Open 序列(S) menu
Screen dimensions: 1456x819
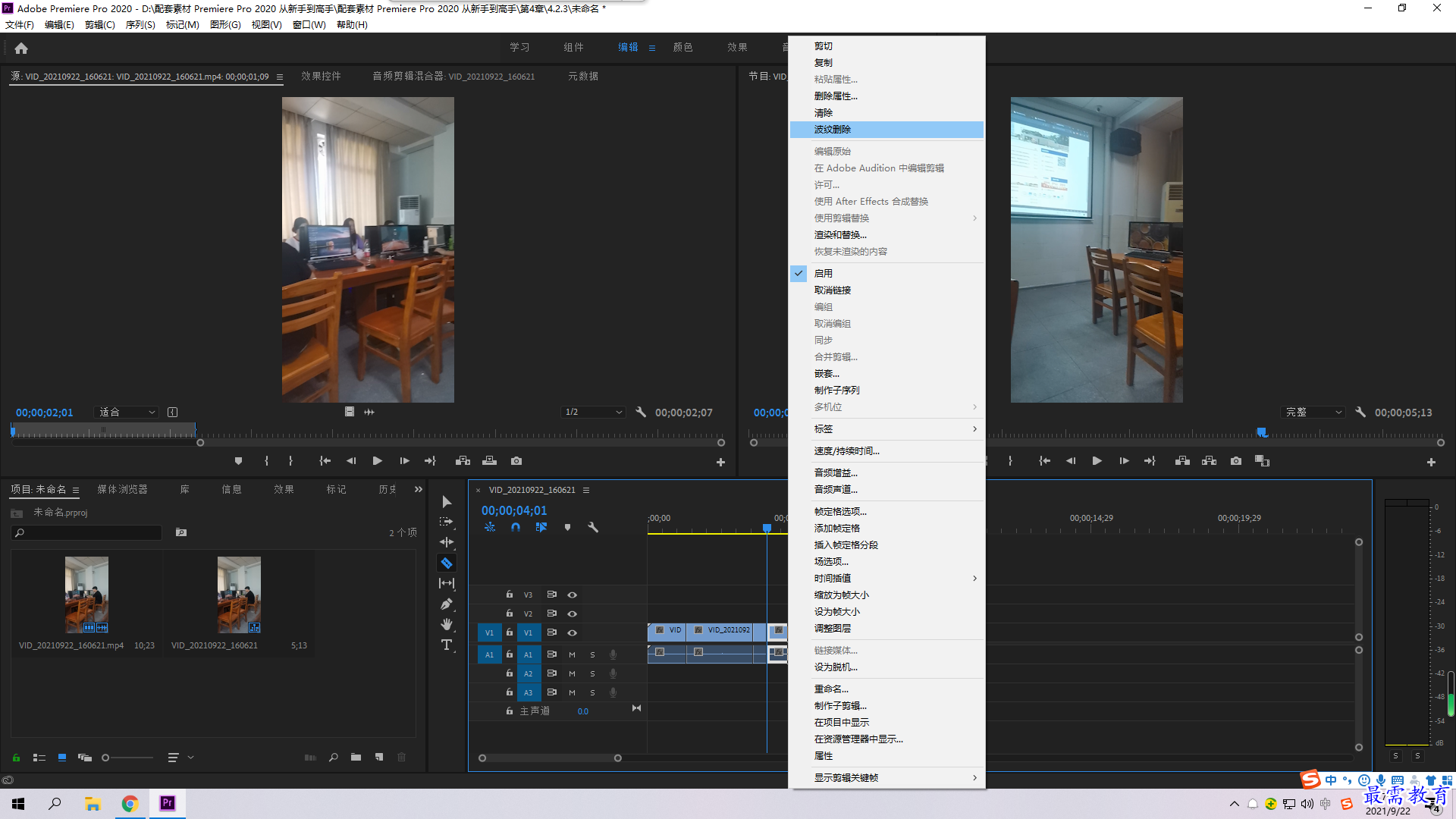140,24
